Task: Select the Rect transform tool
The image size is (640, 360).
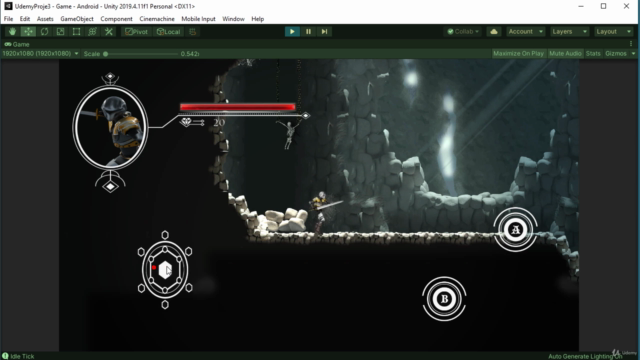Action: (76, 31)
